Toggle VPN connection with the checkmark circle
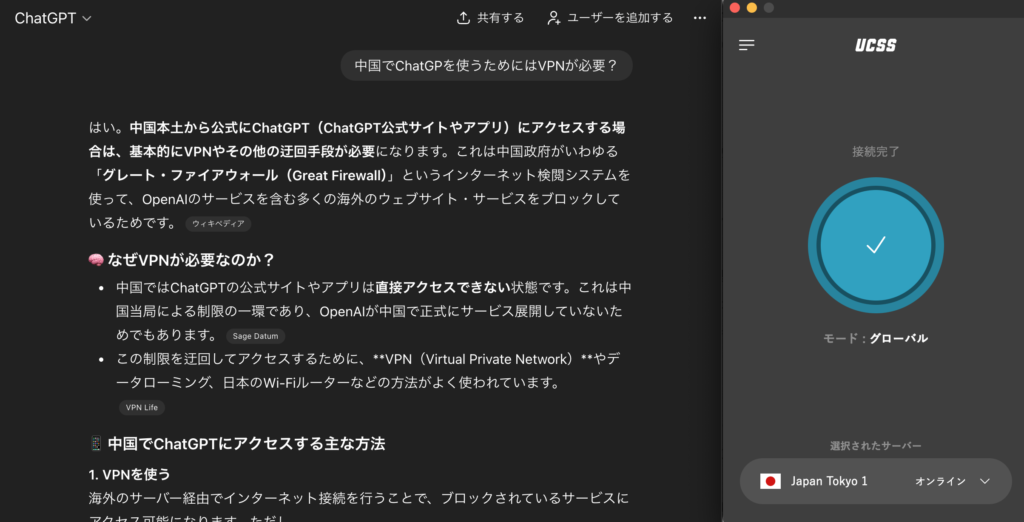 click(x=875, y=245)
